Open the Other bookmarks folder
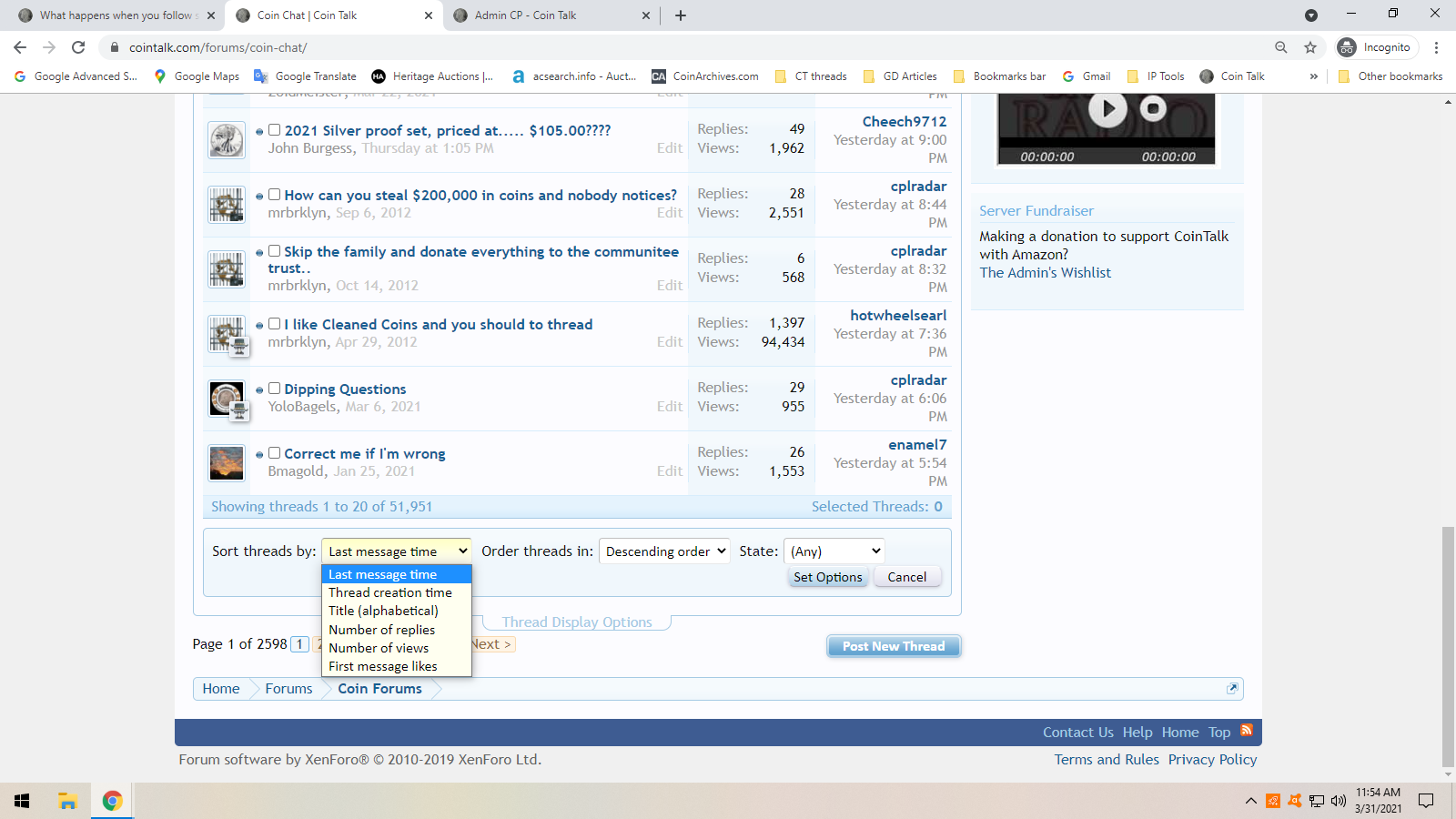Image resolution: width=1456 pixels, height=819 pixels. coord(1390,76)
